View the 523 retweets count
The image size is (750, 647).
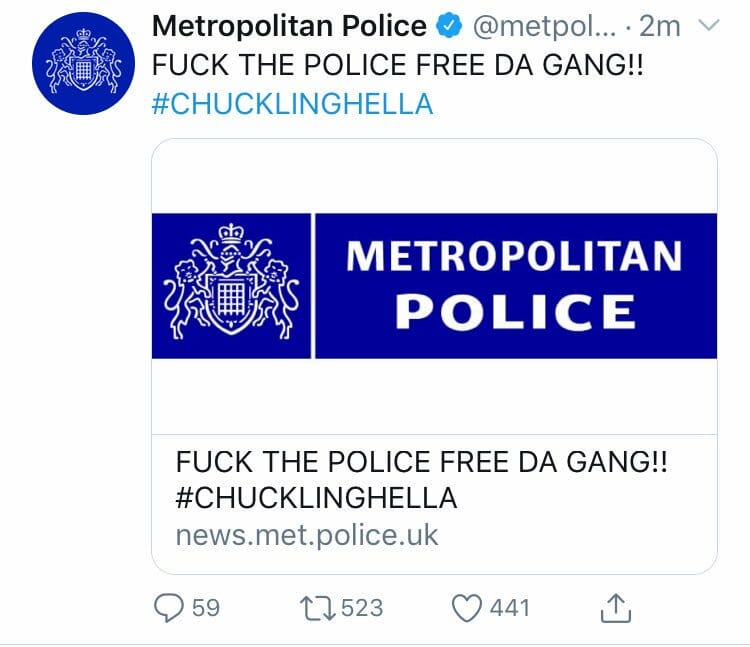362,608
